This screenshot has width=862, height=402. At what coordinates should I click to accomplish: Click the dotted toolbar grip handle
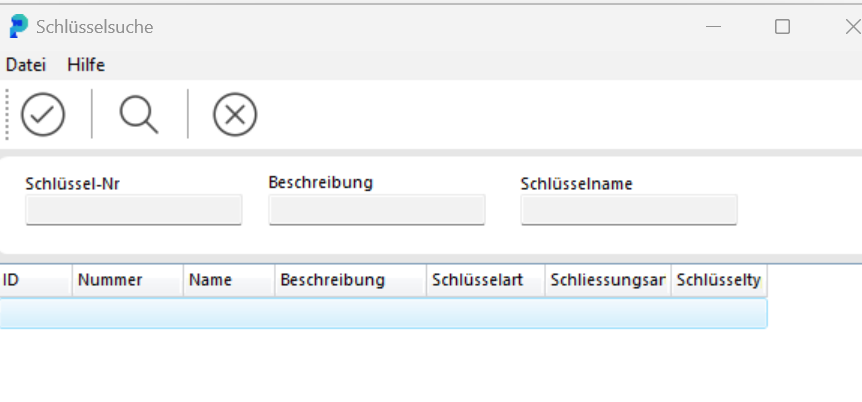click(x=7, y=114)
